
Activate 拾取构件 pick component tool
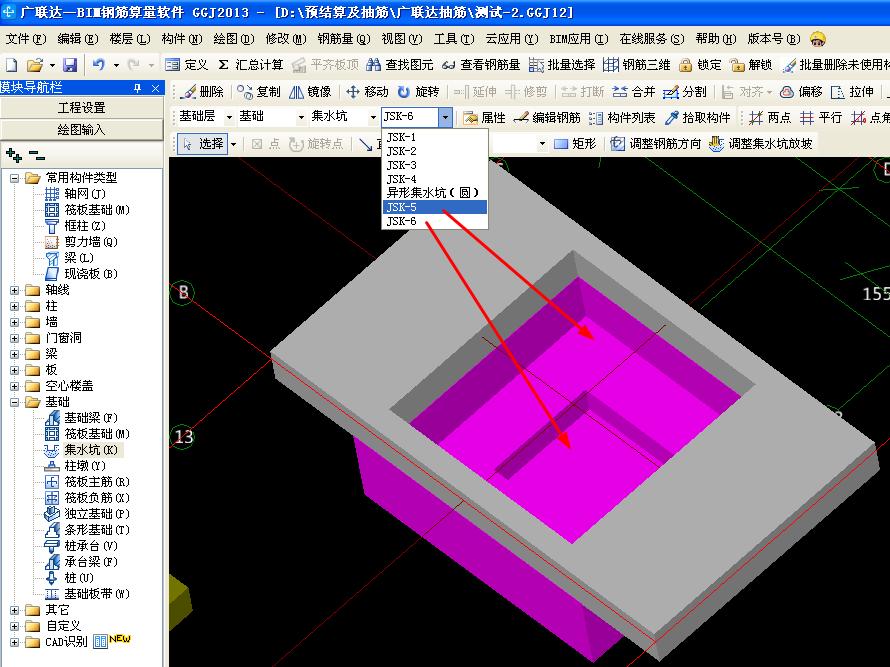697,118
